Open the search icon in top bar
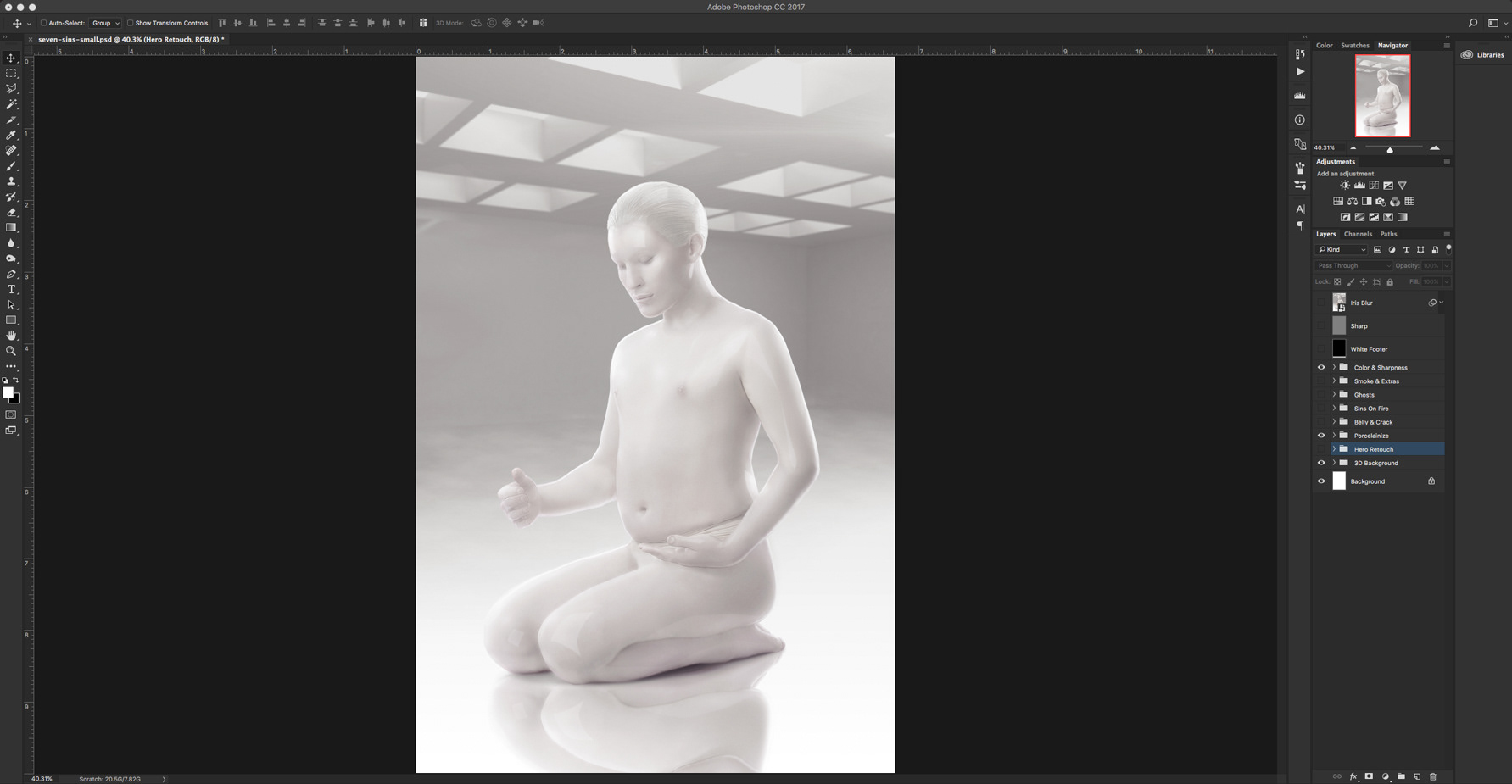 (x=1473, y=23)
